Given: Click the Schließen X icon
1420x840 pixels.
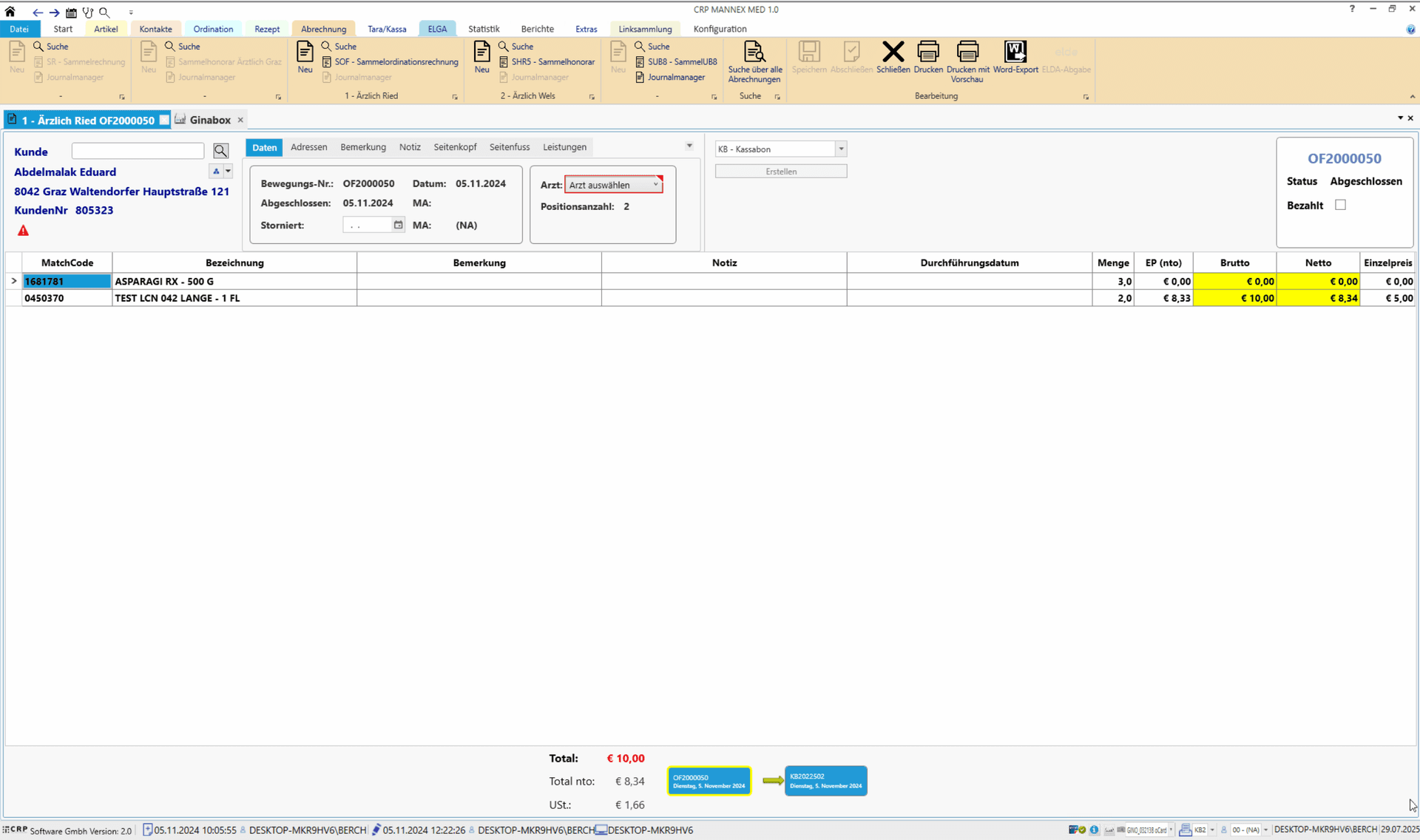Looking at the screenshot, I should (893, 58).
